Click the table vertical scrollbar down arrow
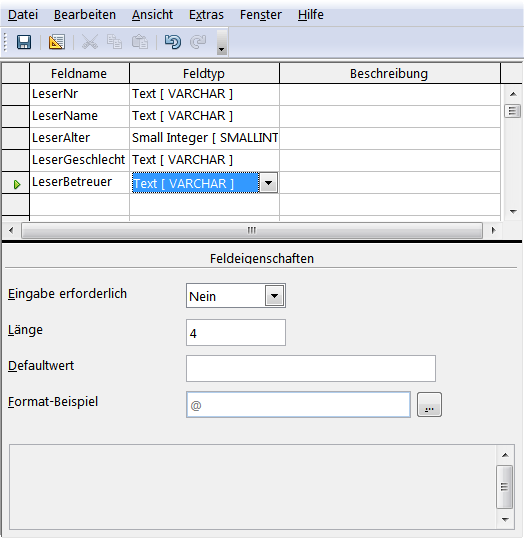 point(513,212)
